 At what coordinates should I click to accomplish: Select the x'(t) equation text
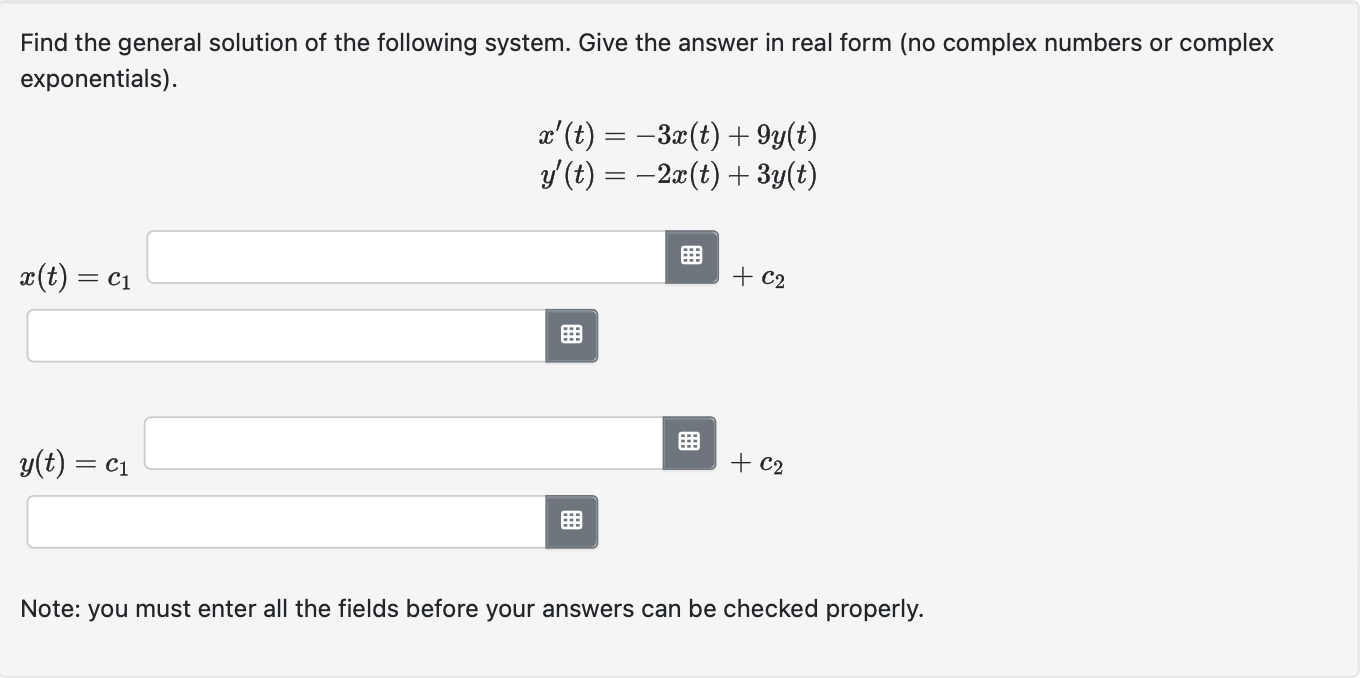tap(677, 135)
